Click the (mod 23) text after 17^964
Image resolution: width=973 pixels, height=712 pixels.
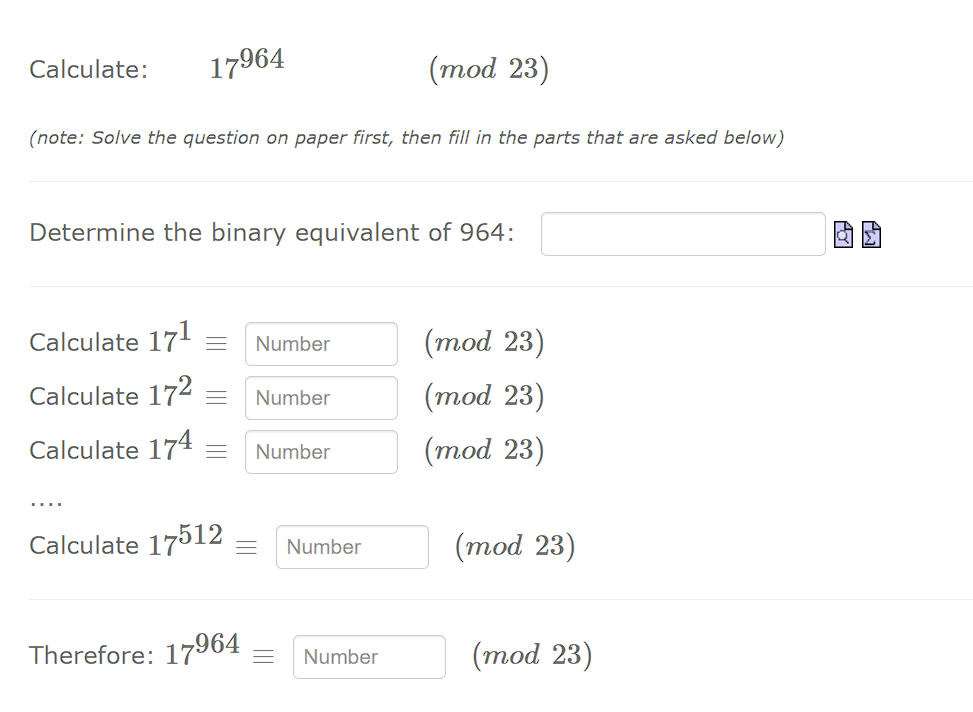530,655
